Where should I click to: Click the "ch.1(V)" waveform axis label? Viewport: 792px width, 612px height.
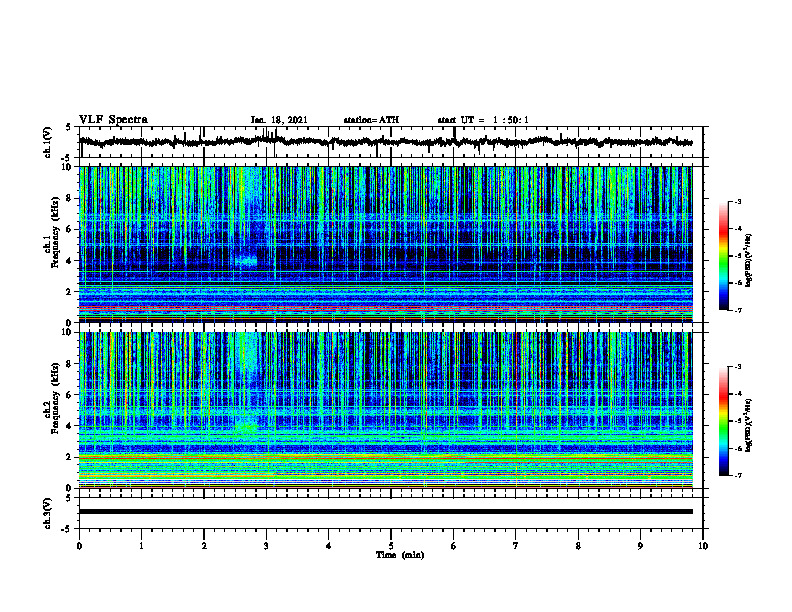point(48,142)
